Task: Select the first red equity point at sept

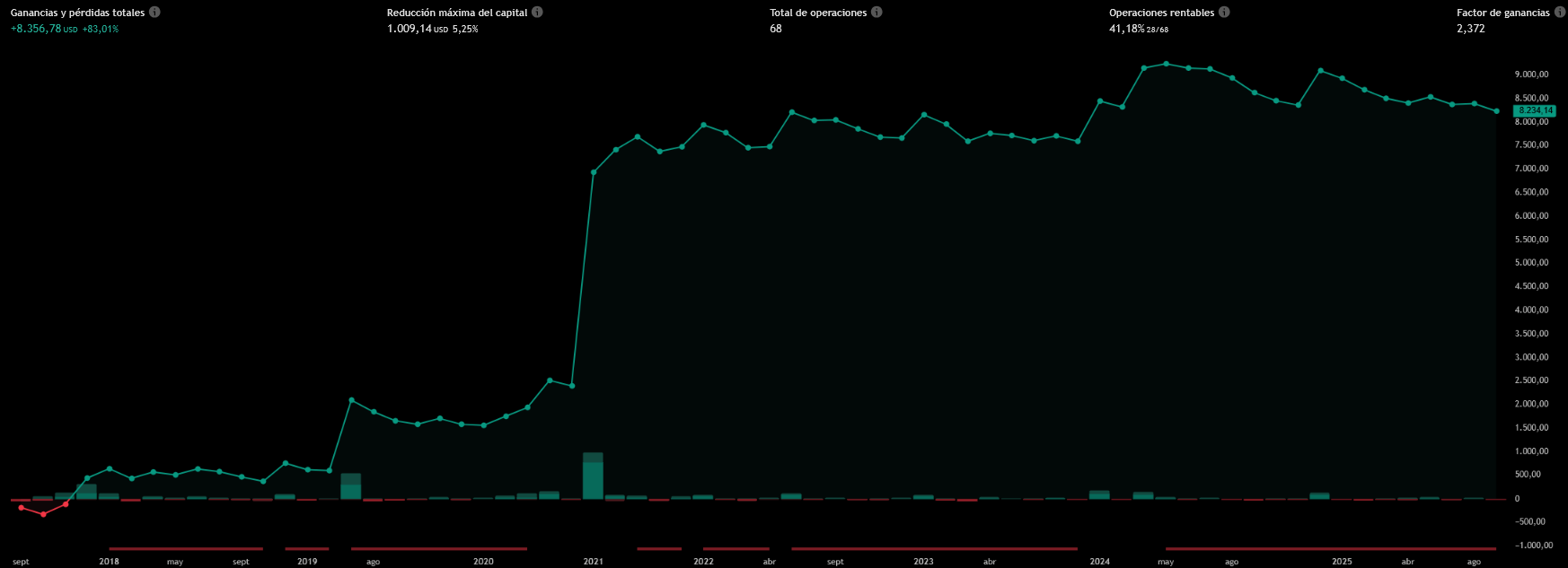Action: click(x=22, y=508)
